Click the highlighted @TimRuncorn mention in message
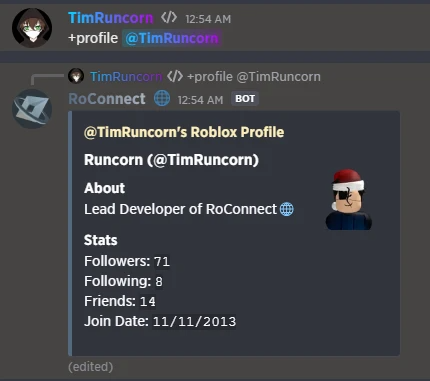The height and width of the screenshot is (381, 430). 172,38
